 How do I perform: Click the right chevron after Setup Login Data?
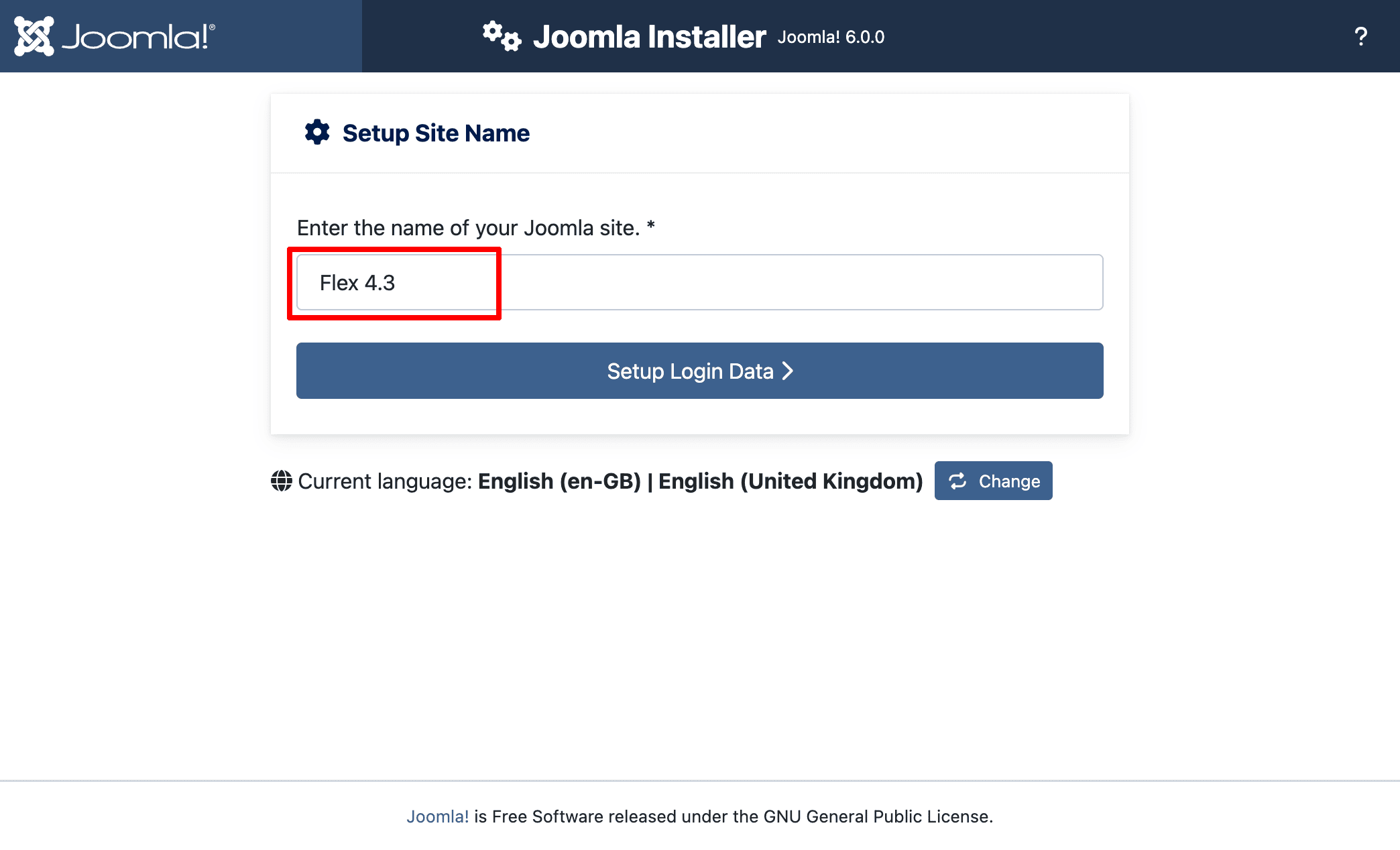coord(788,371)
